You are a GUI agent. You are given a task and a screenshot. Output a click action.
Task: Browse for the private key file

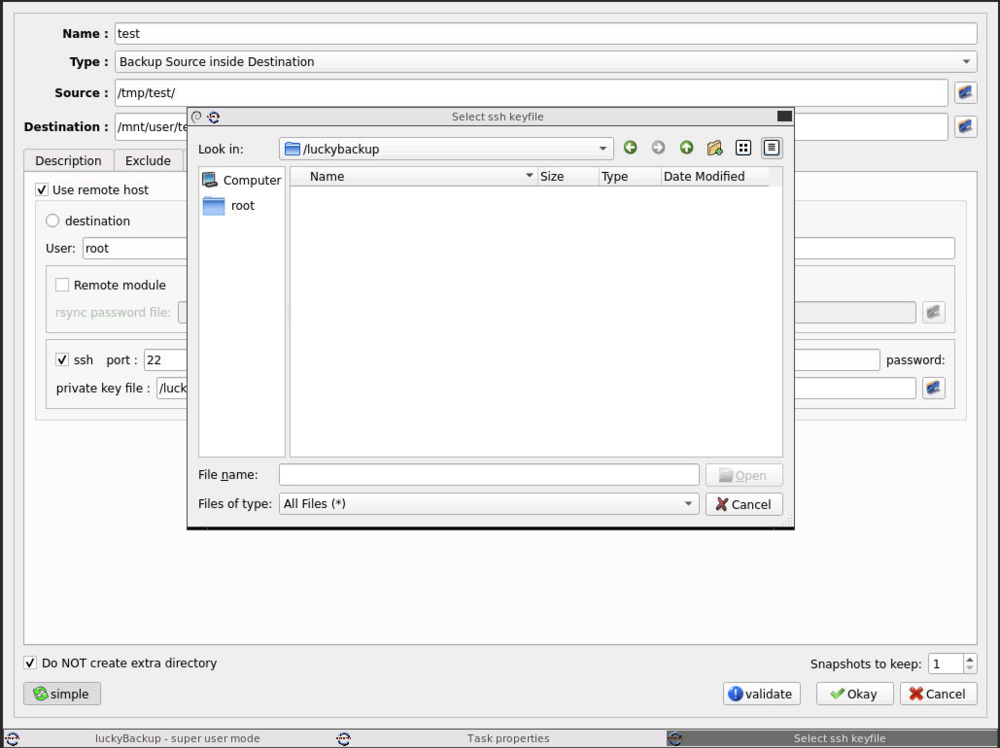[x=933, y=388]
